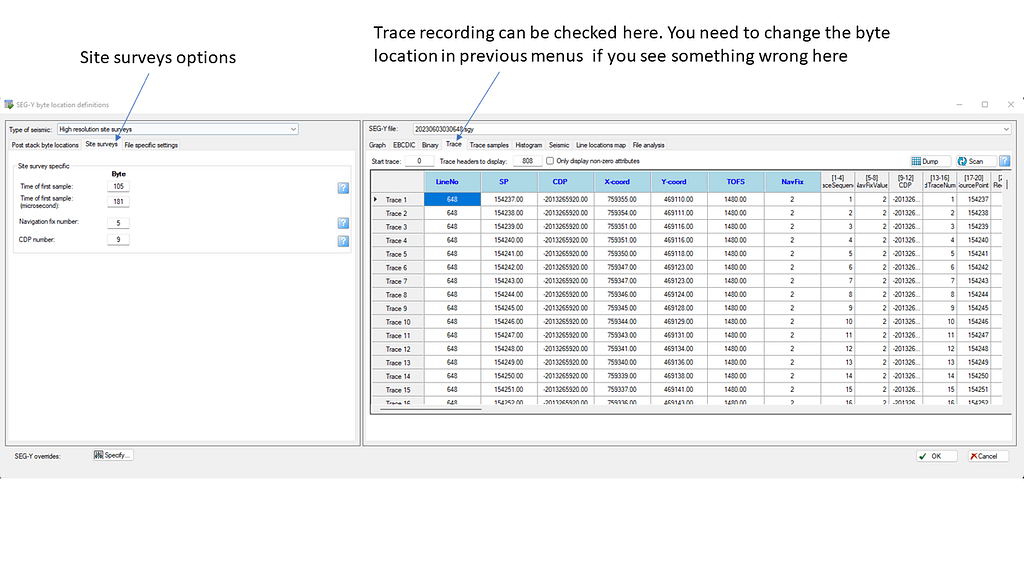The width and height of the screenshot is (1024, 576).
Task: Enable Only display non-zero attributes
Action: coord(550,161)
